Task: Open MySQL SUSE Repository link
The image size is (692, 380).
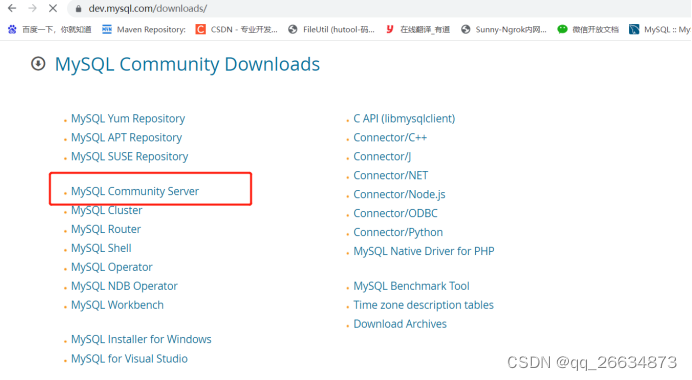Action: coord(129,156)
